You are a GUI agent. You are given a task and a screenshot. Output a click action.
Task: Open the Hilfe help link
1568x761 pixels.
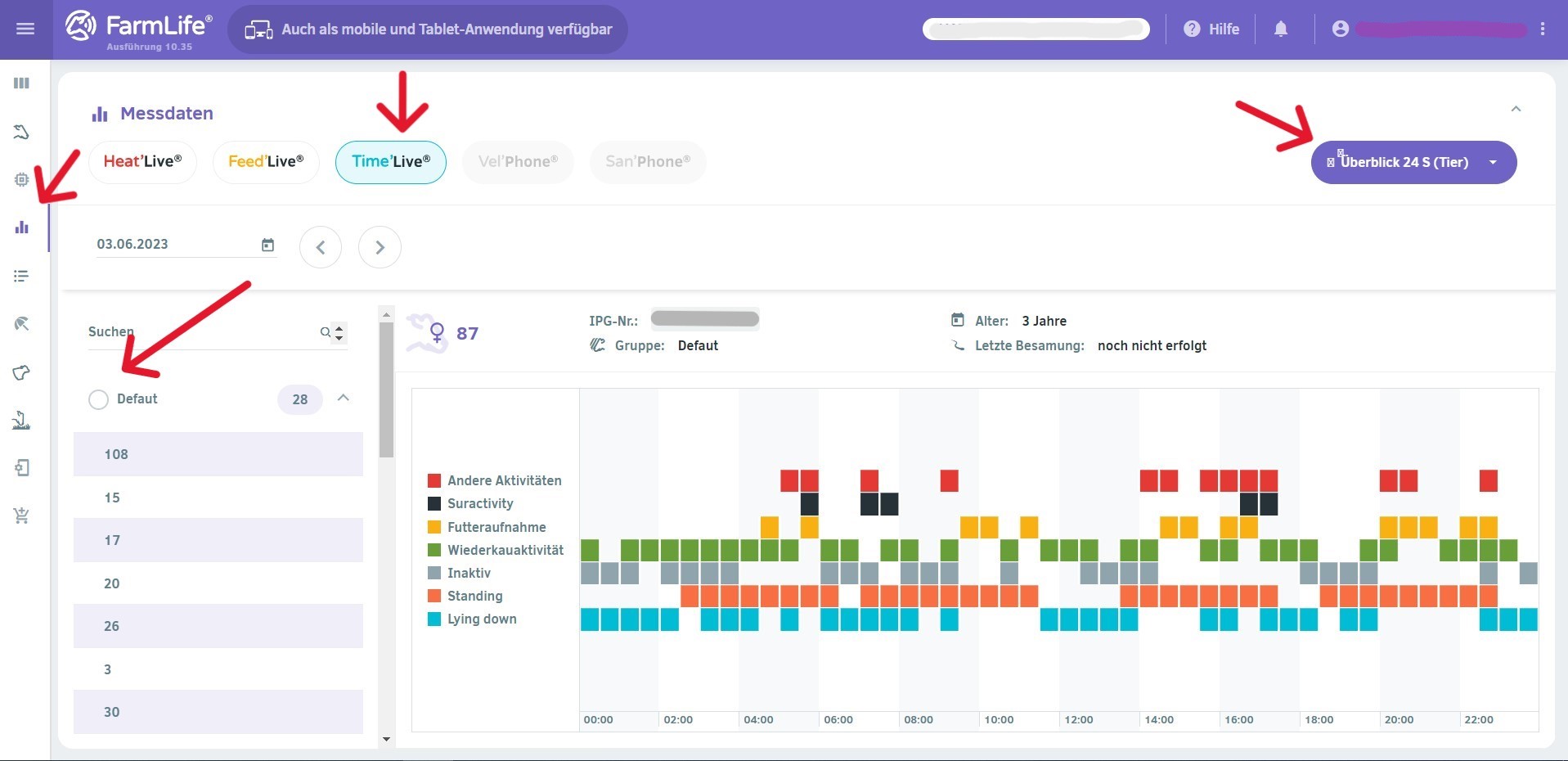click(x=1211, y=29)
